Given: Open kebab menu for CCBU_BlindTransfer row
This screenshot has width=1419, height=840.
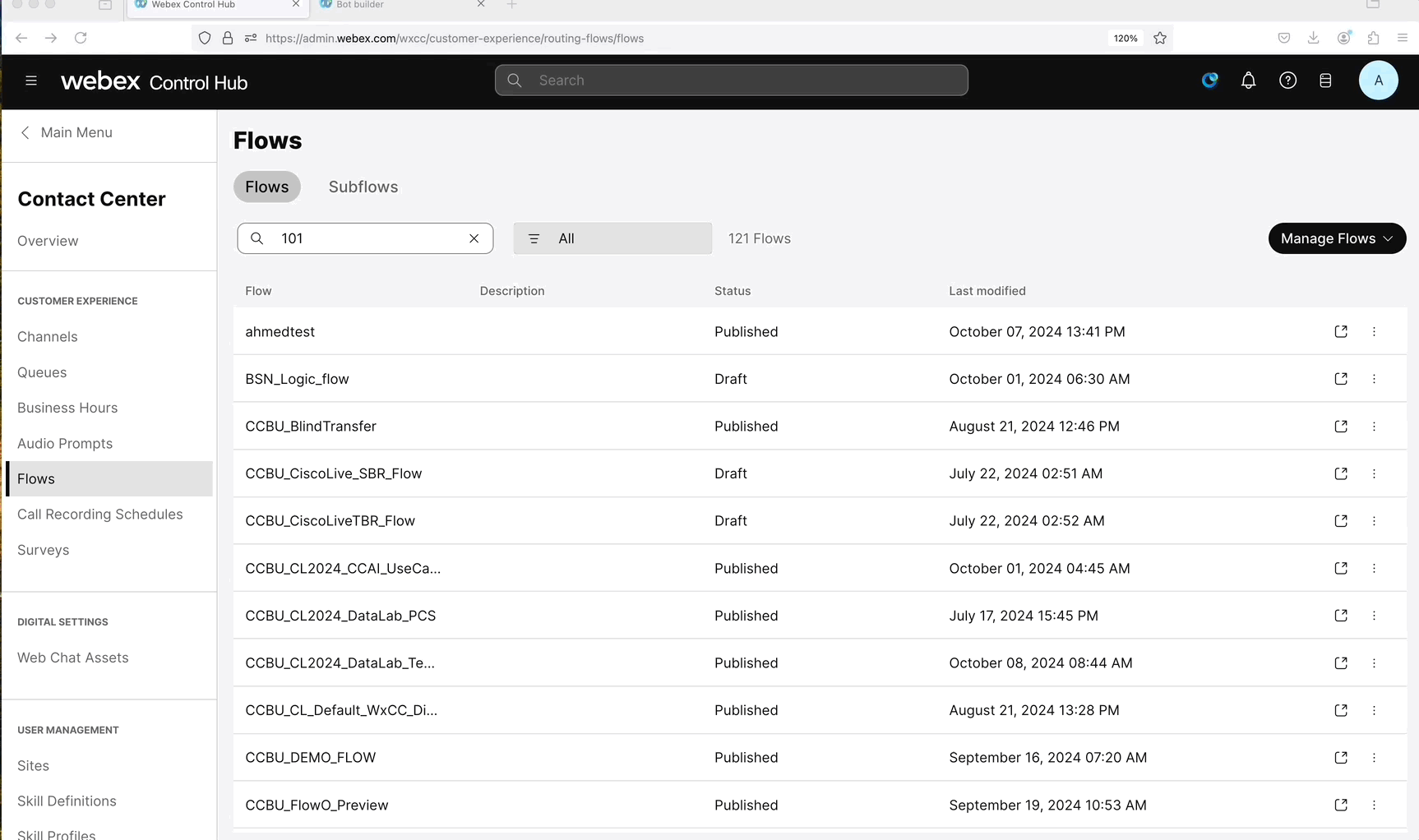Looking at the screenshot, I should pyautogui.click(x=1374, y=427).
